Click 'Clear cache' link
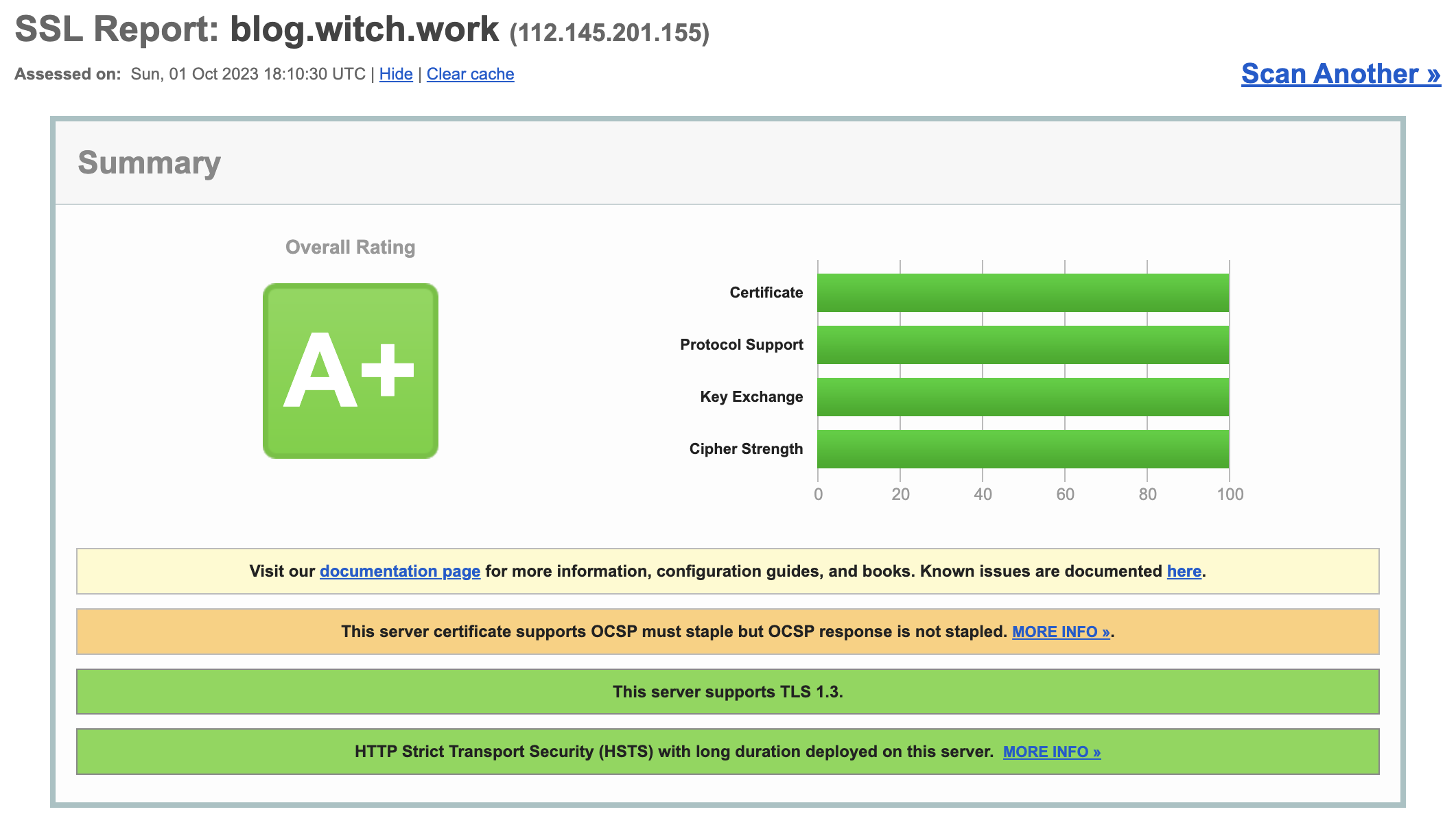This screenshot has width=1456, height=827. click(x=469, y=73)
